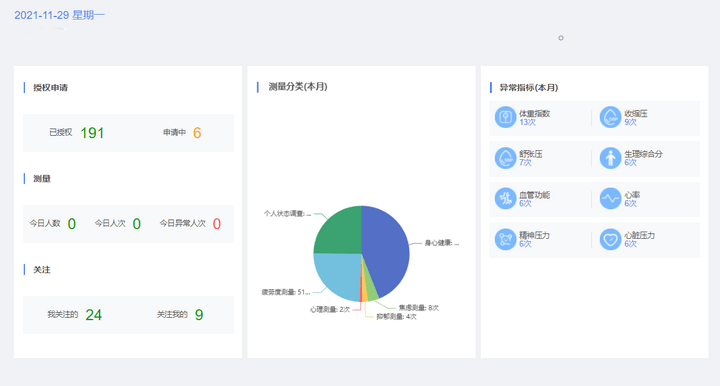Click the 心率 6次 text

click(632, 199)
